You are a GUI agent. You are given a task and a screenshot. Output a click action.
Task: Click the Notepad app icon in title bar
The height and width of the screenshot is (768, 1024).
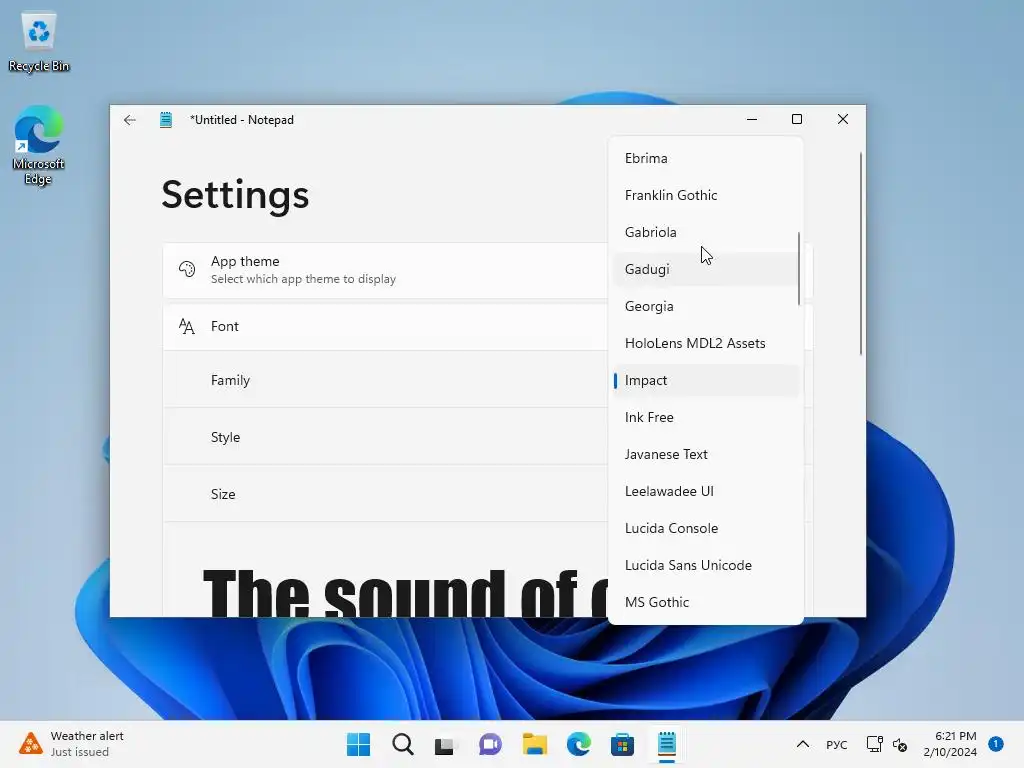(166, 120)
